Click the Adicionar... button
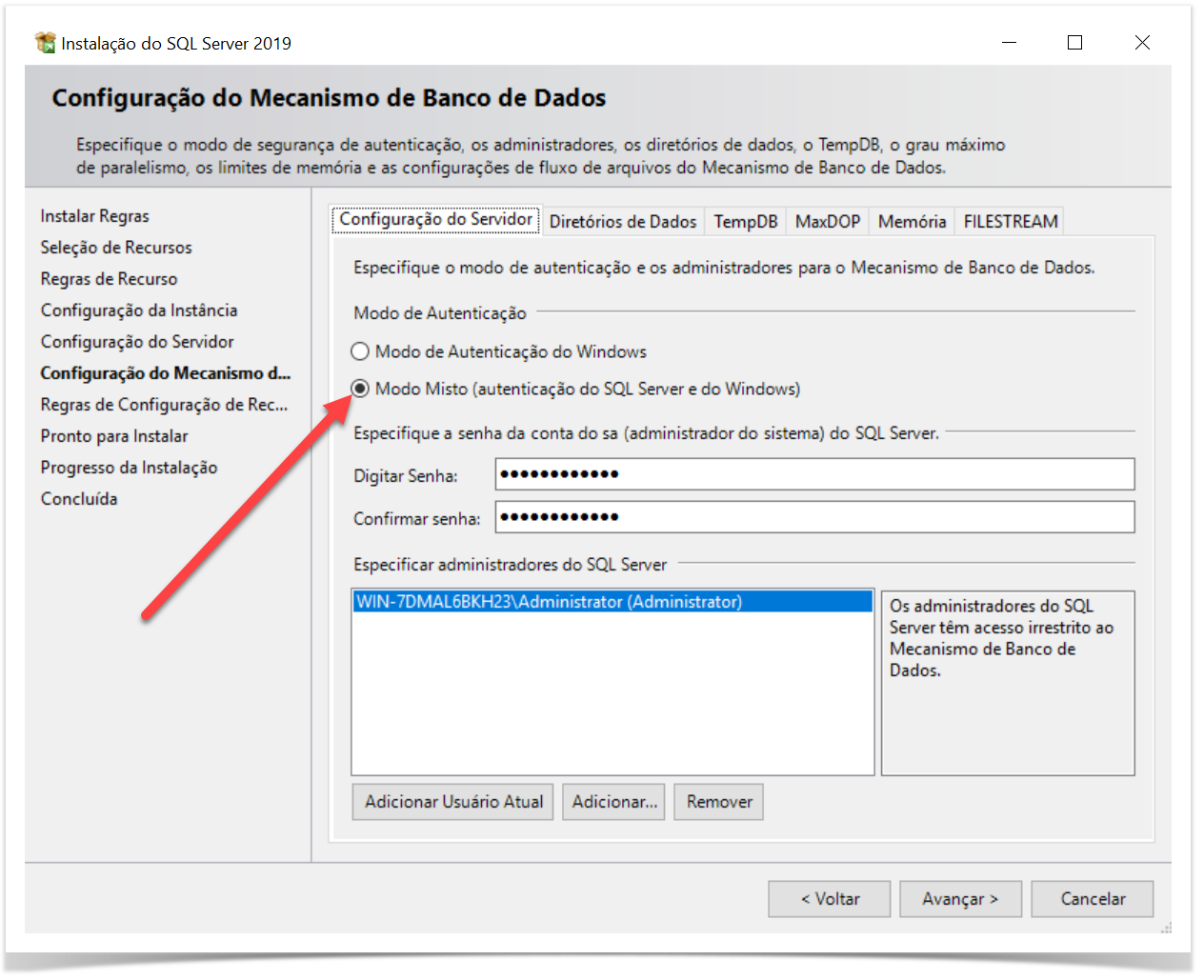The image size is (1204, 980). tap(614, 802)
